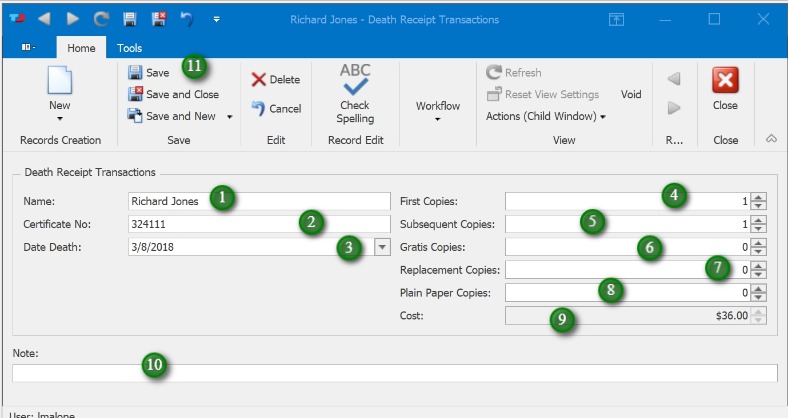Image resolution: width=788 pixels, height=418 pixels.
Task: Click Save and New button
Action: 180,117
